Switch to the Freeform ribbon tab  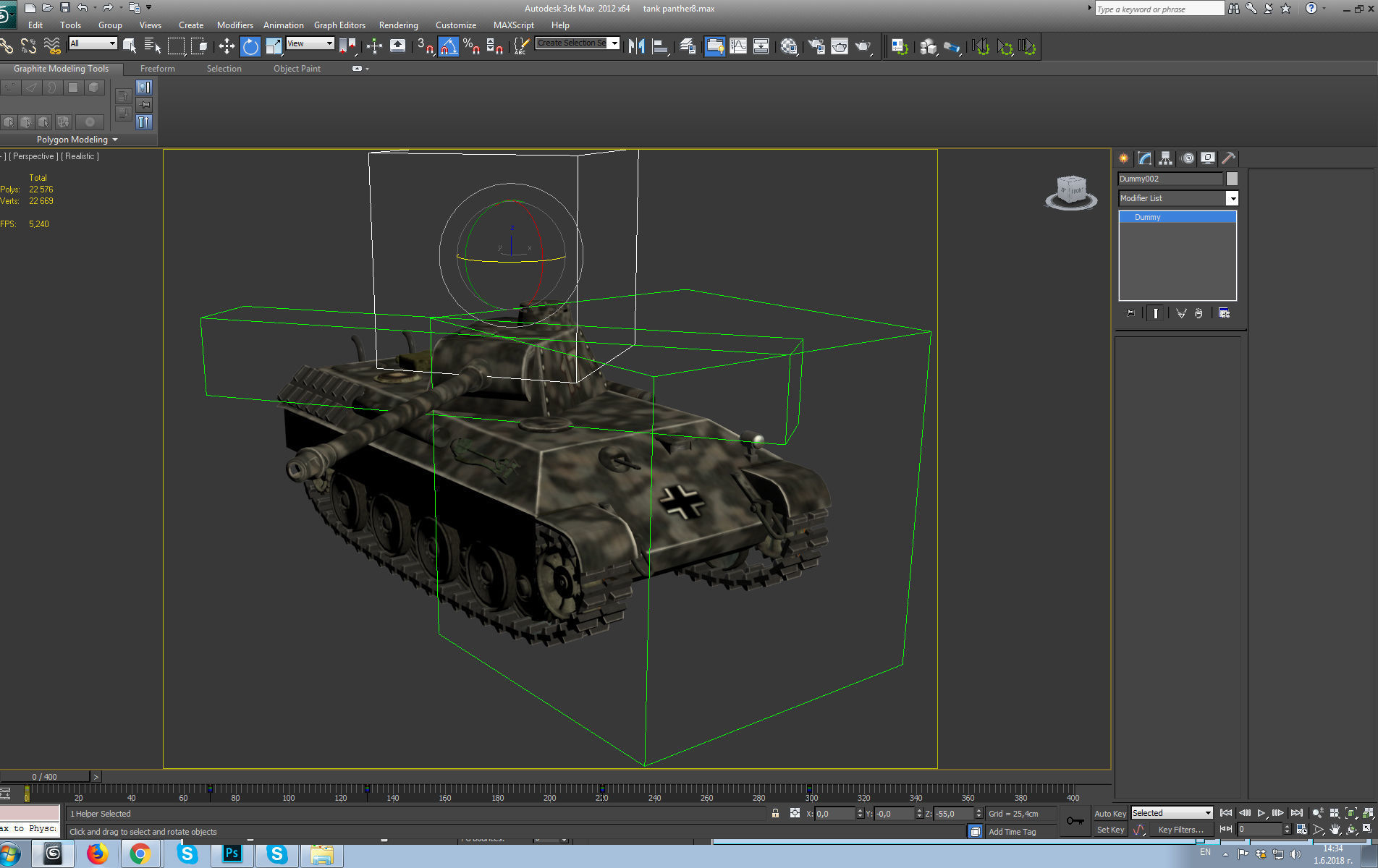tap(158, 69)
